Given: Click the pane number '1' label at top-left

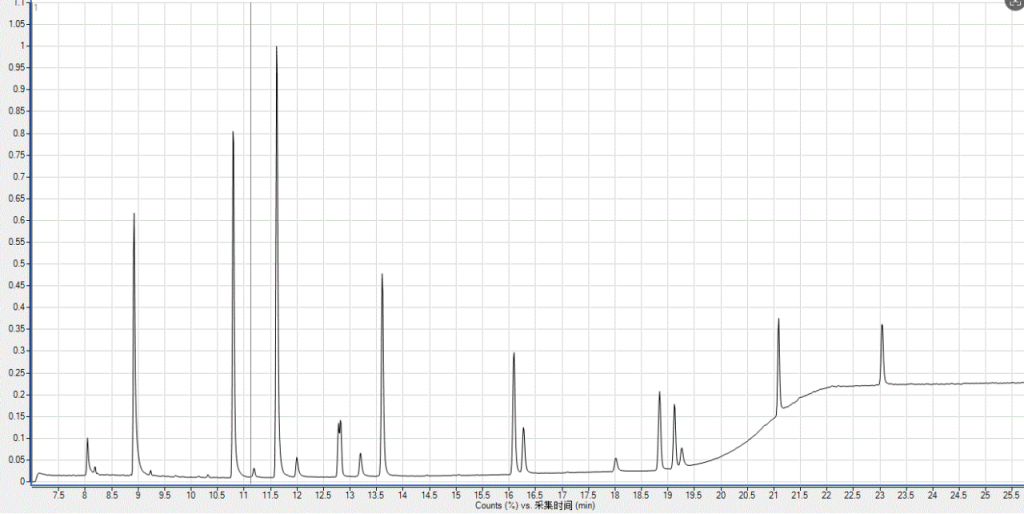Looking at the screenshot, I should pos(36,8).
